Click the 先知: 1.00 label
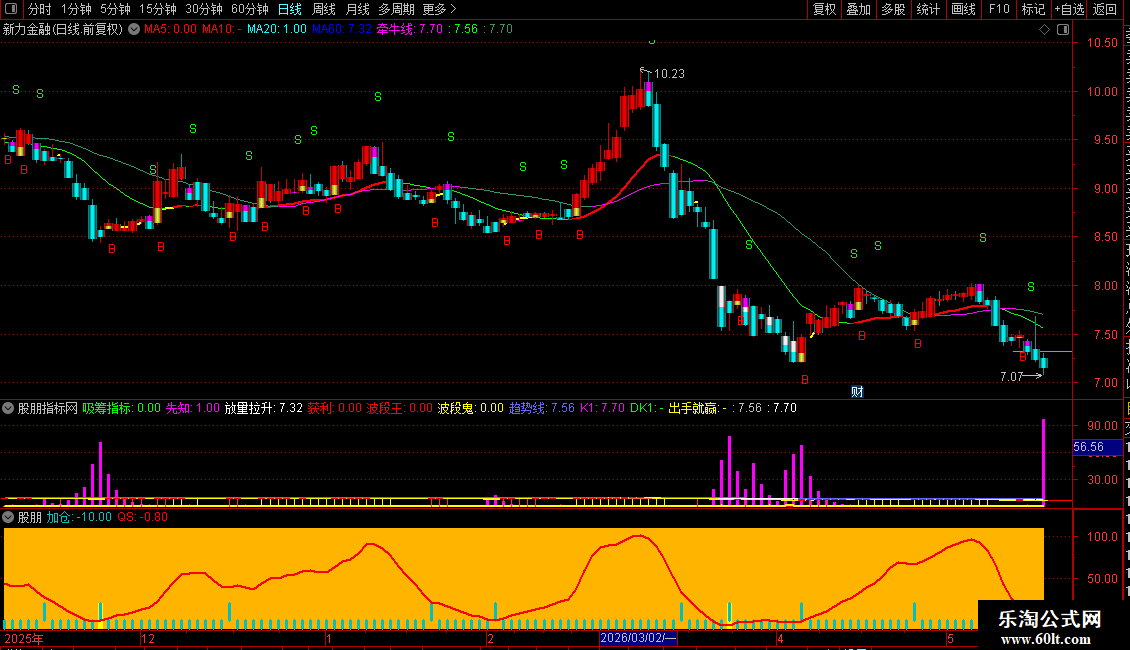The image size is (1130, 650). coord(193,408)
